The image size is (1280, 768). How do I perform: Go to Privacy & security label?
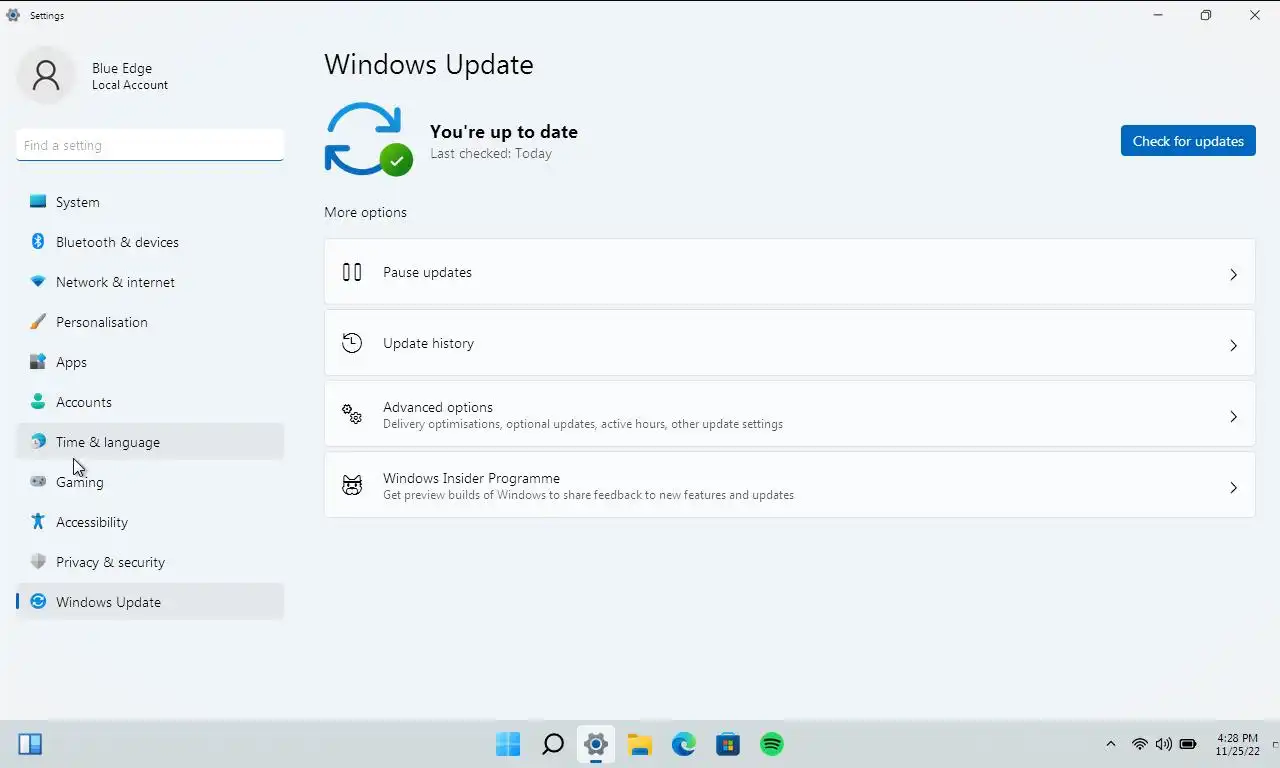110,562
